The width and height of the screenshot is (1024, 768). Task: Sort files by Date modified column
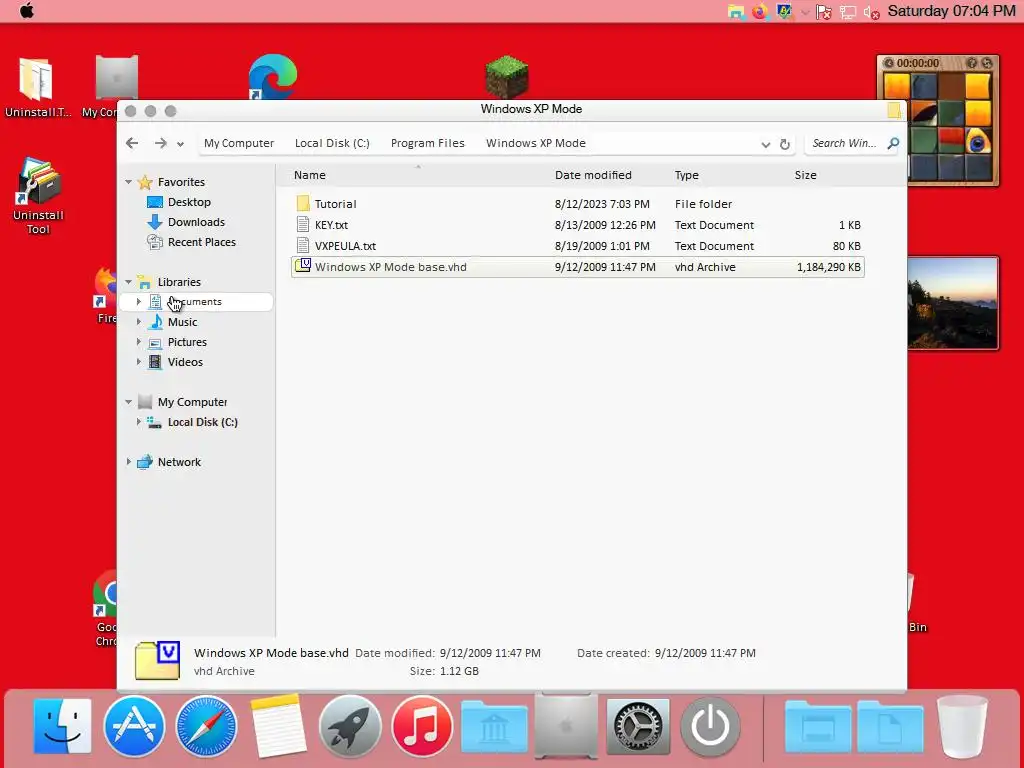[593, 175]
